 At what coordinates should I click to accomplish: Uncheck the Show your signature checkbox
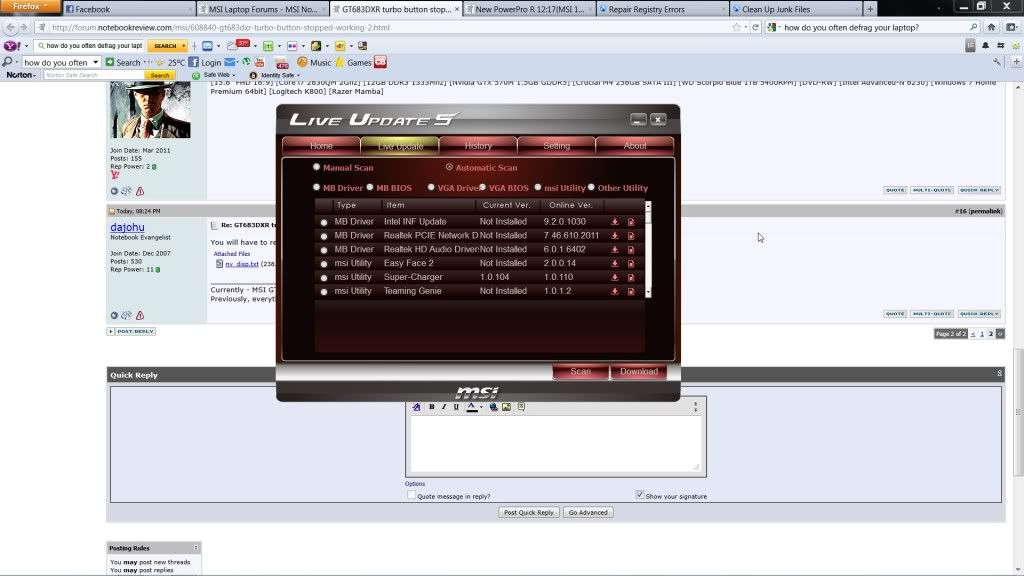click(x=639, y=495)
